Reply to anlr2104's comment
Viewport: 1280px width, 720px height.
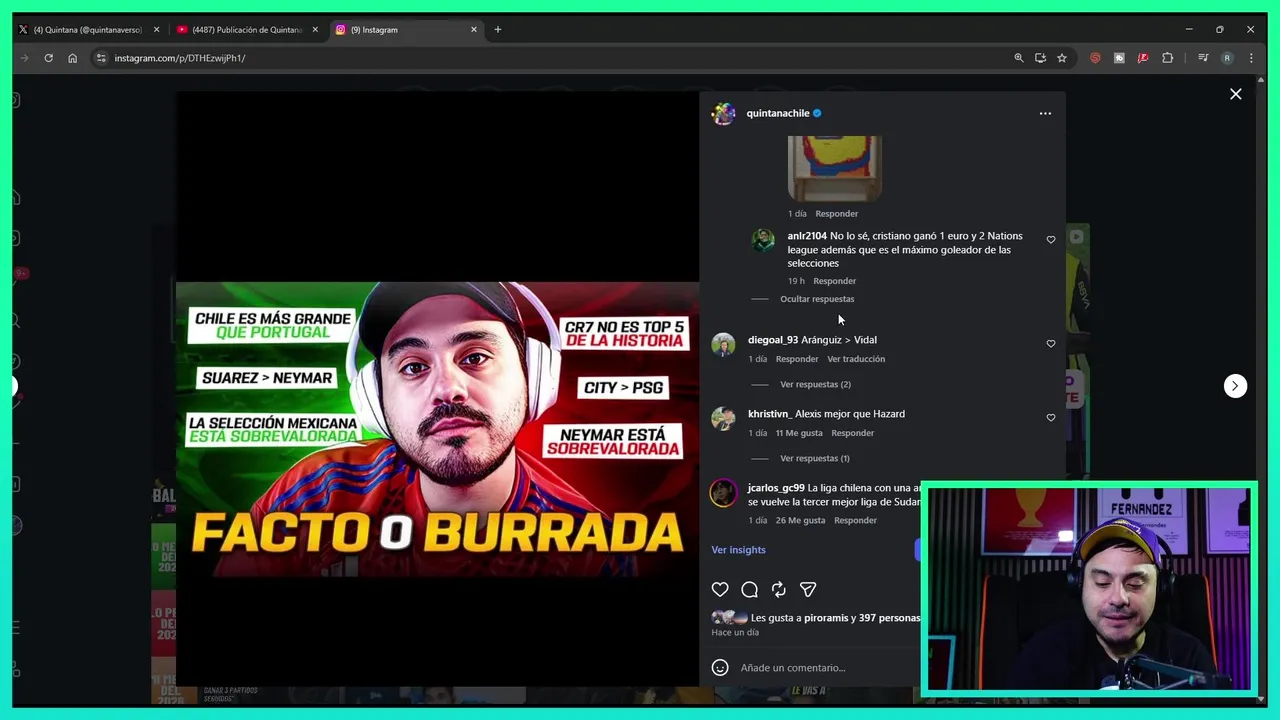[835, 281]
